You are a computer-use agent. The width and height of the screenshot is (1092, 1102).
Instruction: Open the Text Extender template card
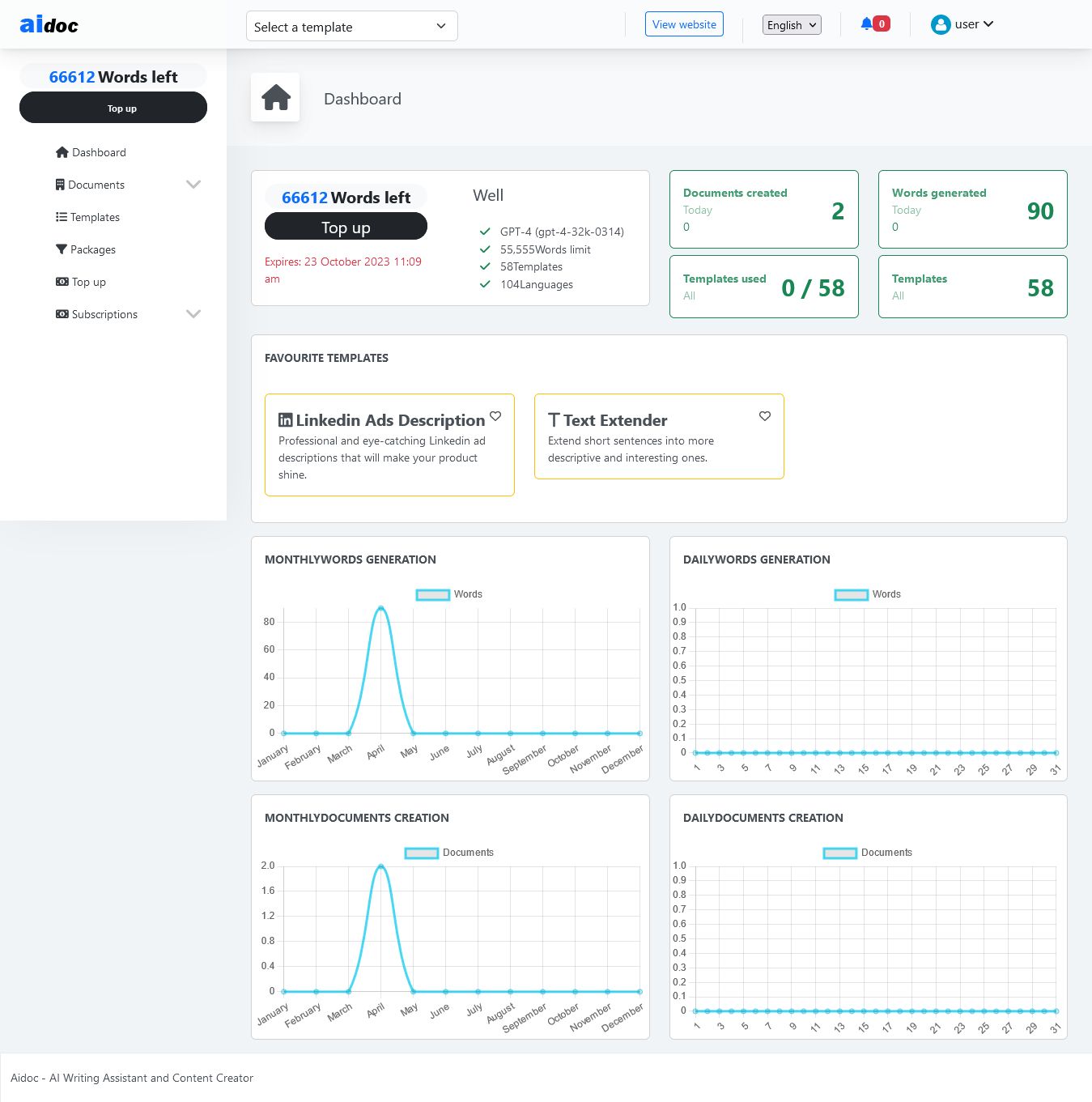pyautogui.click(x=659, y=436)
